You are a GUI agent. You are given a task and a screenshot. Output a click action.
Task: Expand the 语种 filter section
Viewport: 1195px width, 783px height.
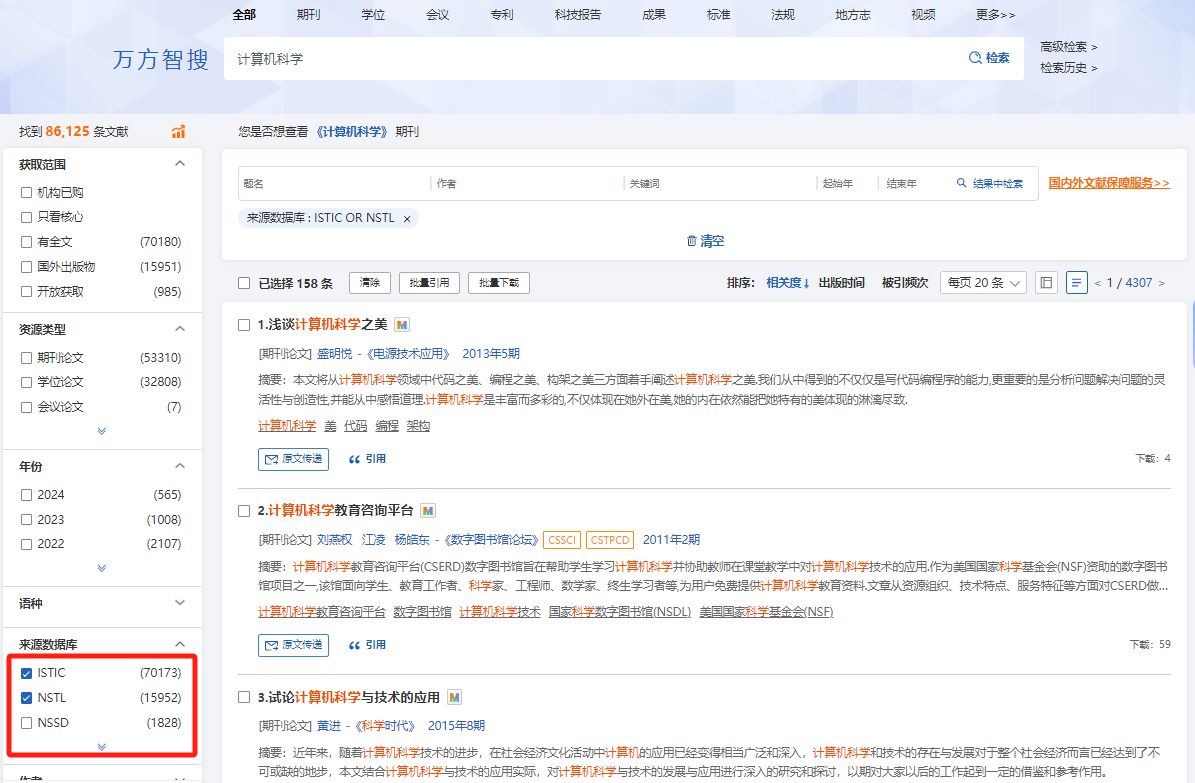click(180, 603)
